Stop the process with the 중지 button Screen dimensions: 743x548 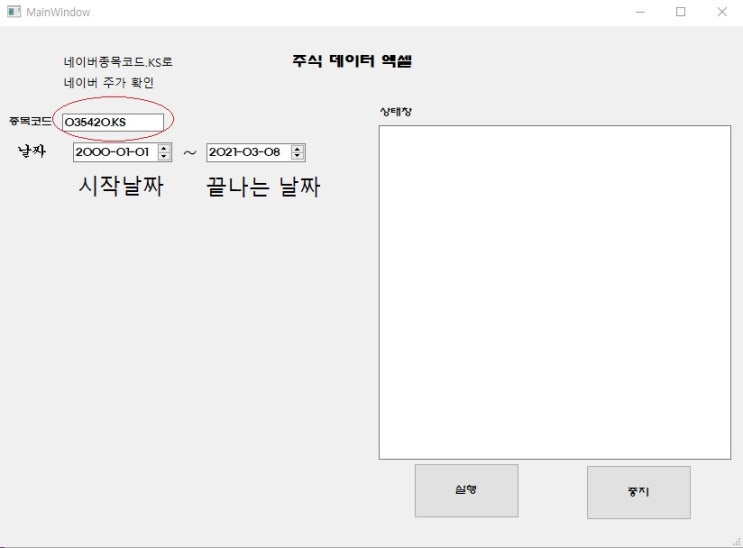[x=638, y=492]
